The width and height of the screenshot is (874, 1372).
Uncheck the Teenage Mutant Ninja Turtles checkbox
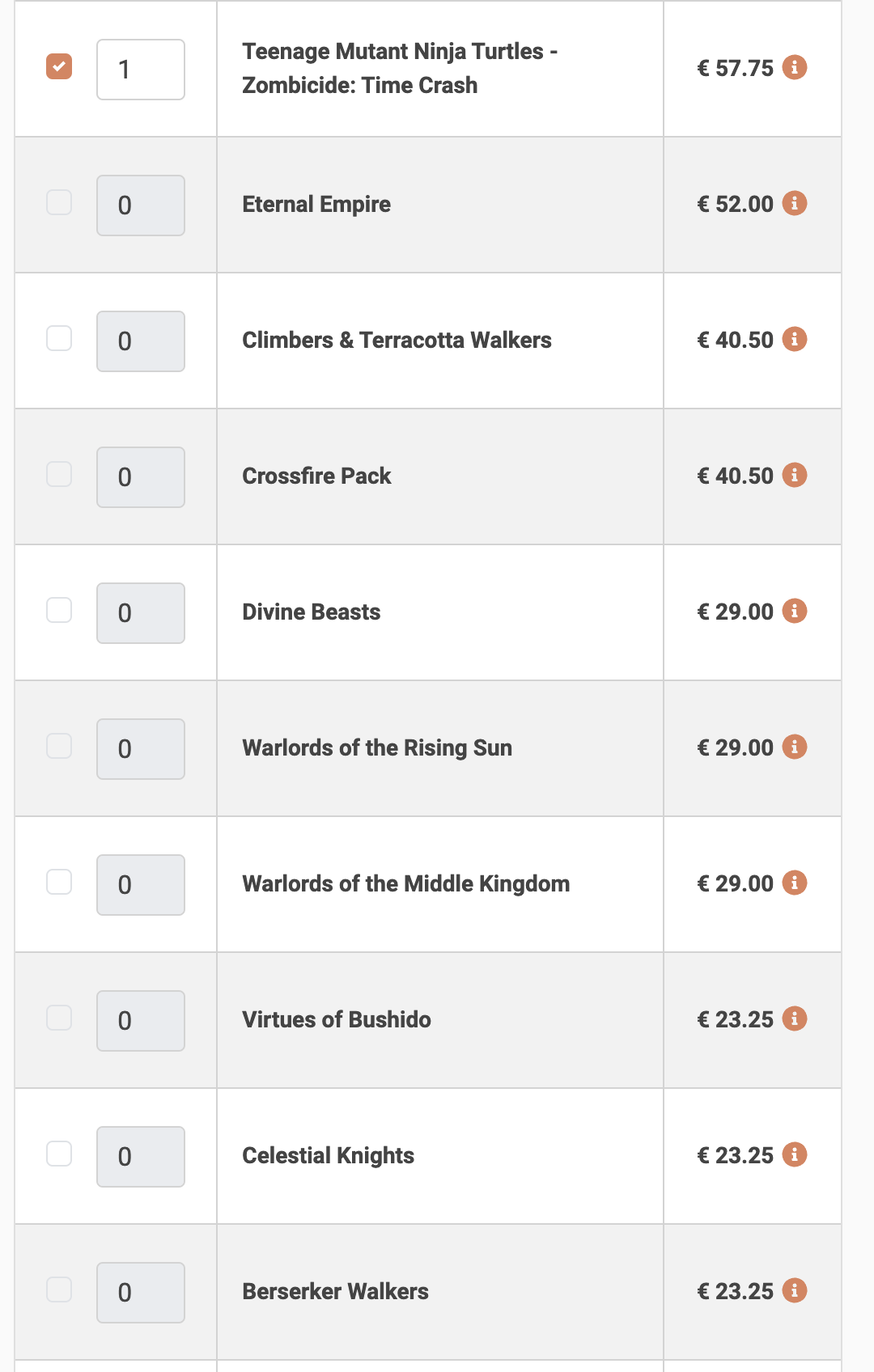(59, 66)
